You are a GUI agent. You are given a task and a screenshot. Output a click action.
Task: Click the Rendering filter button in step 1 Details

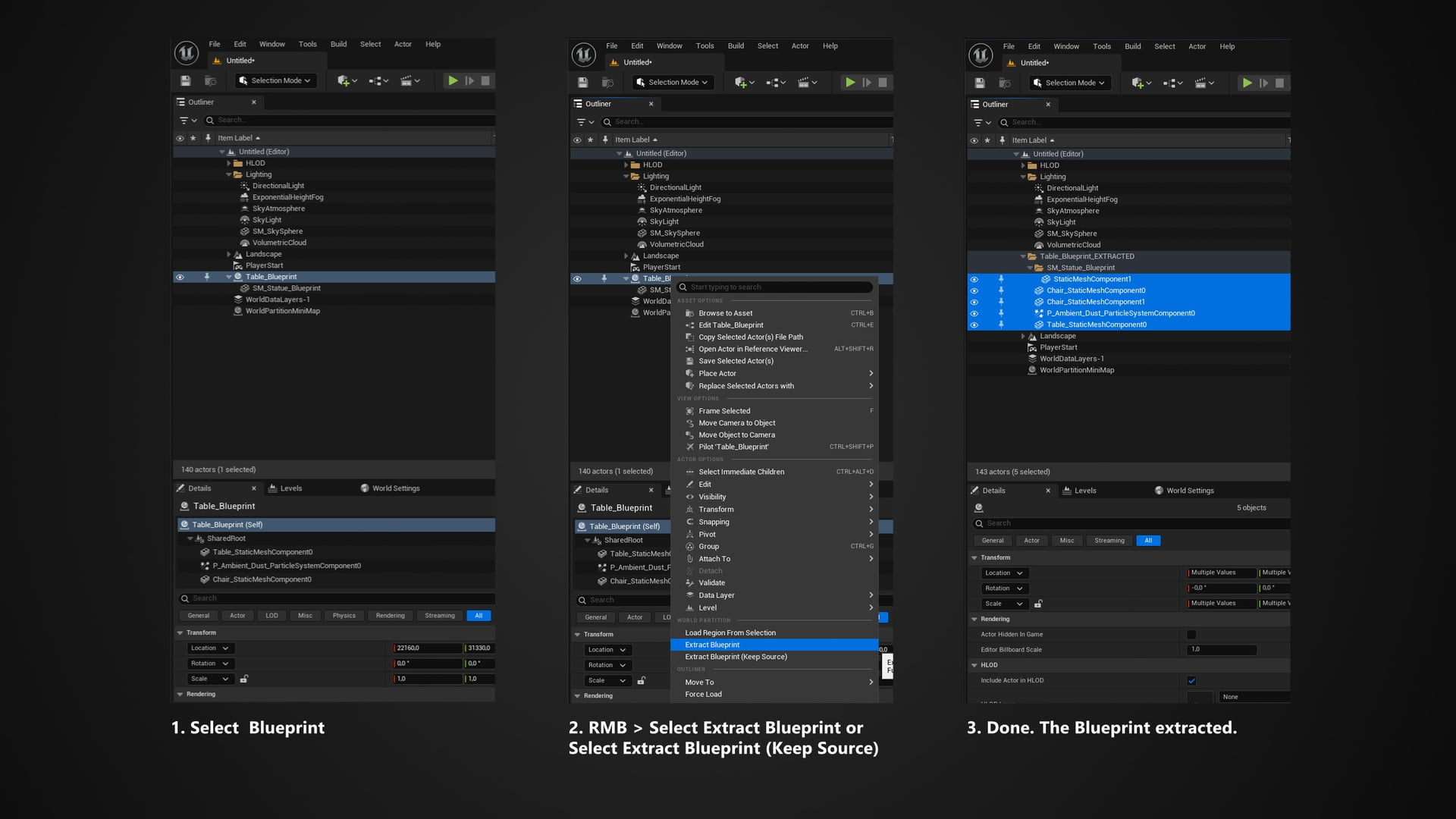[x=391, y=616]
